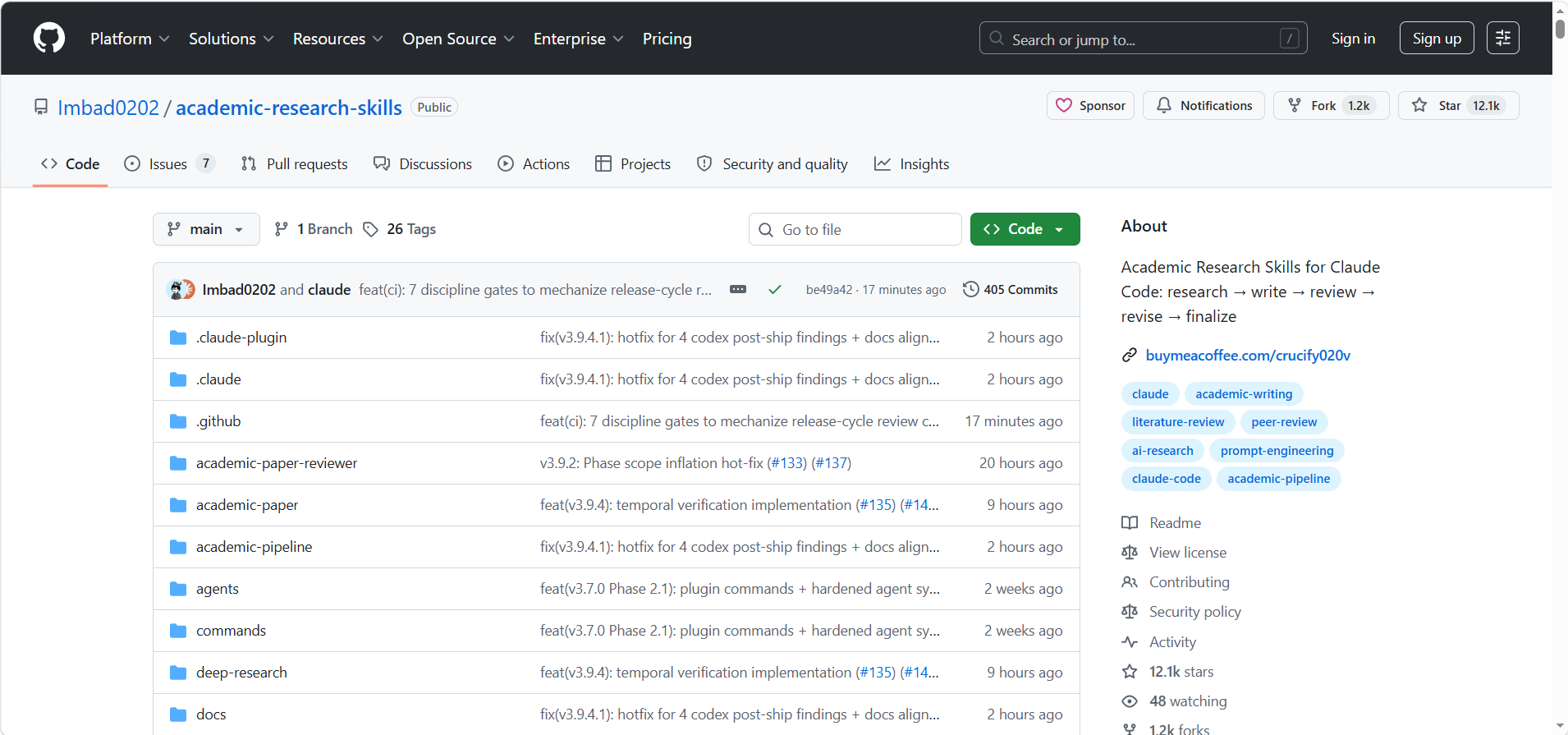Switch to the Code tab
1568x735 pixels.
(x=71, y=164)
